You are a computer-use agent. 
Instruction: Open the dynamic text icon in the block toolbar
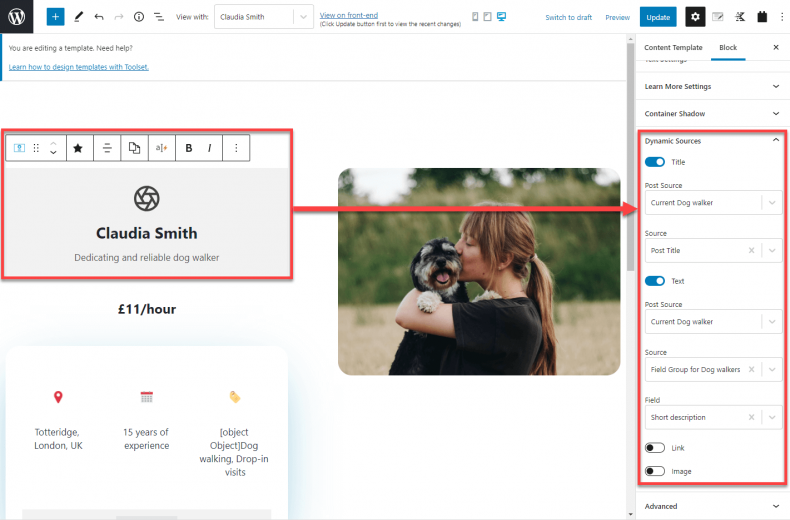point(161,148)
